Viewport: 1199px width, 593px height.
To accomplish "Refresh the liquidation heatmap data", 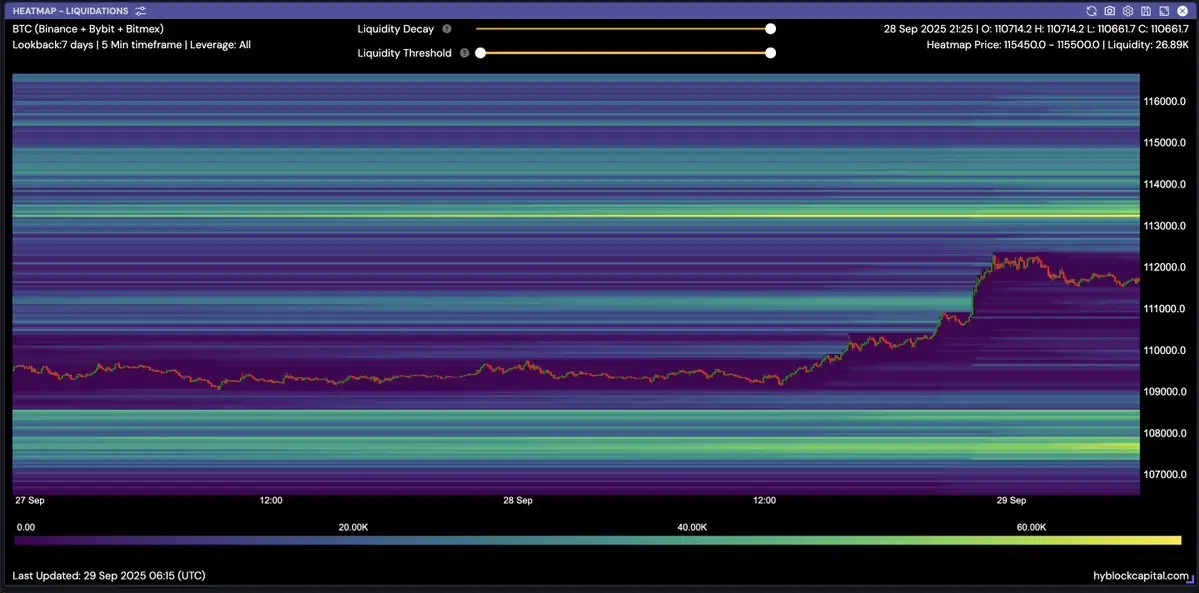I will point(1092,11).
